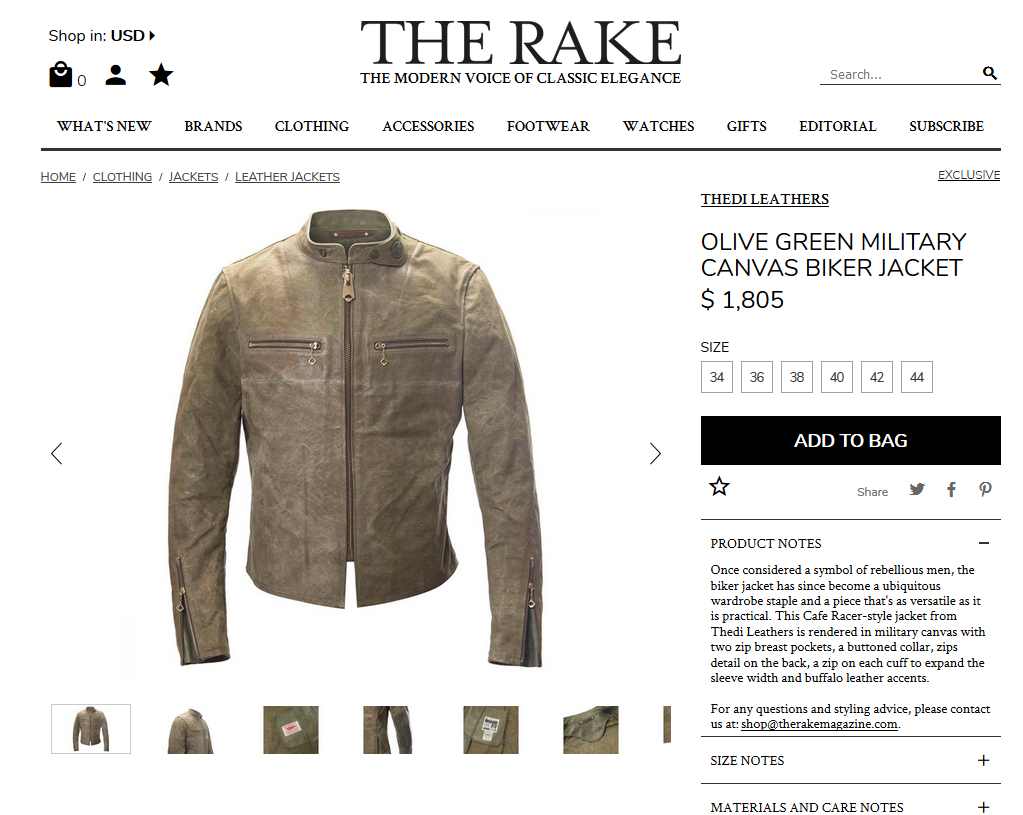Click the search magnifier icon
Screen dimensions: 1023x815
pyautogui.click(x=990, y=73)
